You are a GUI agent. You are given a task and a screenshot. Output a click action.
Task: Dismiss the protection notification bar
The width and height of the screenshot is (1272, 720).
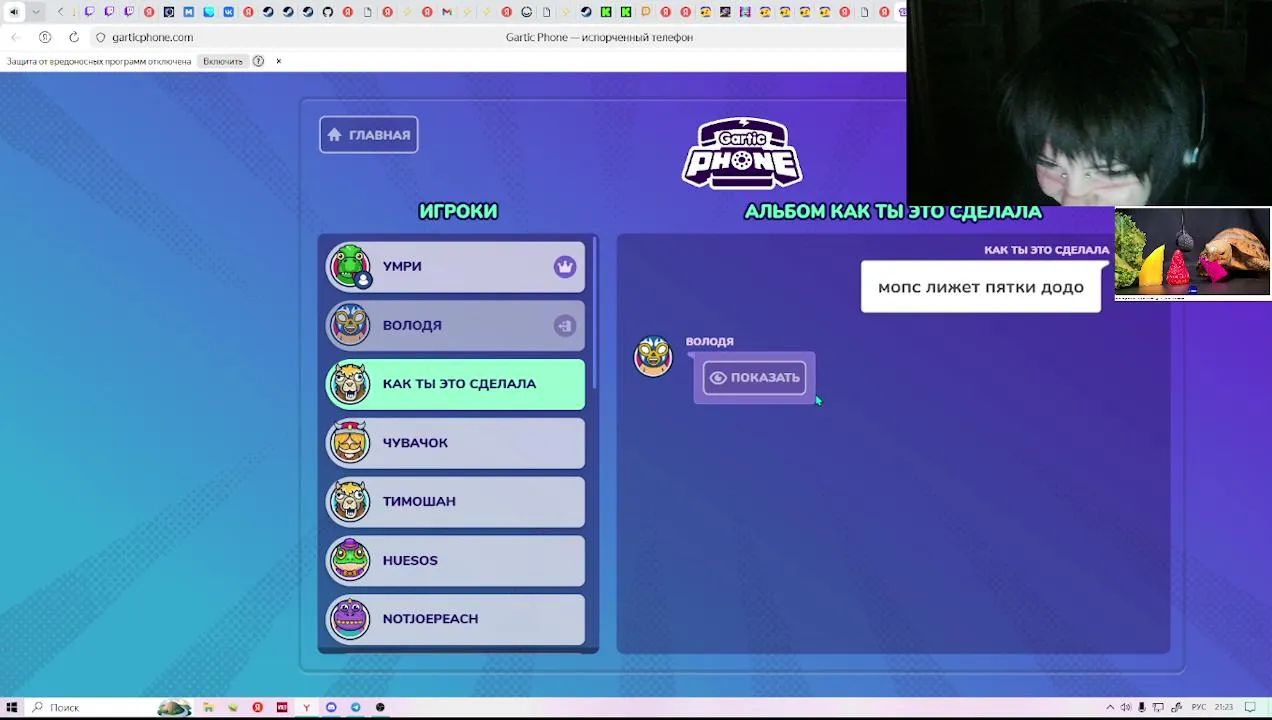coord(279,61)
